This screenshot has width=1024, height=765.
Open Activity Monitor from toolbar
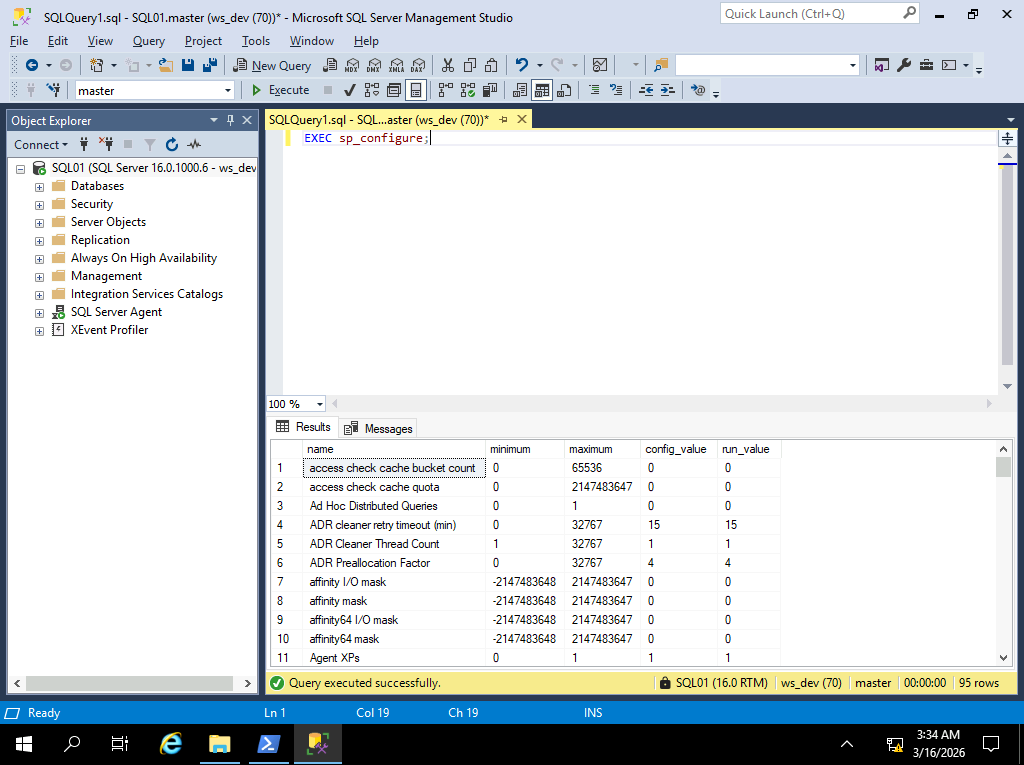pos(600,65)
